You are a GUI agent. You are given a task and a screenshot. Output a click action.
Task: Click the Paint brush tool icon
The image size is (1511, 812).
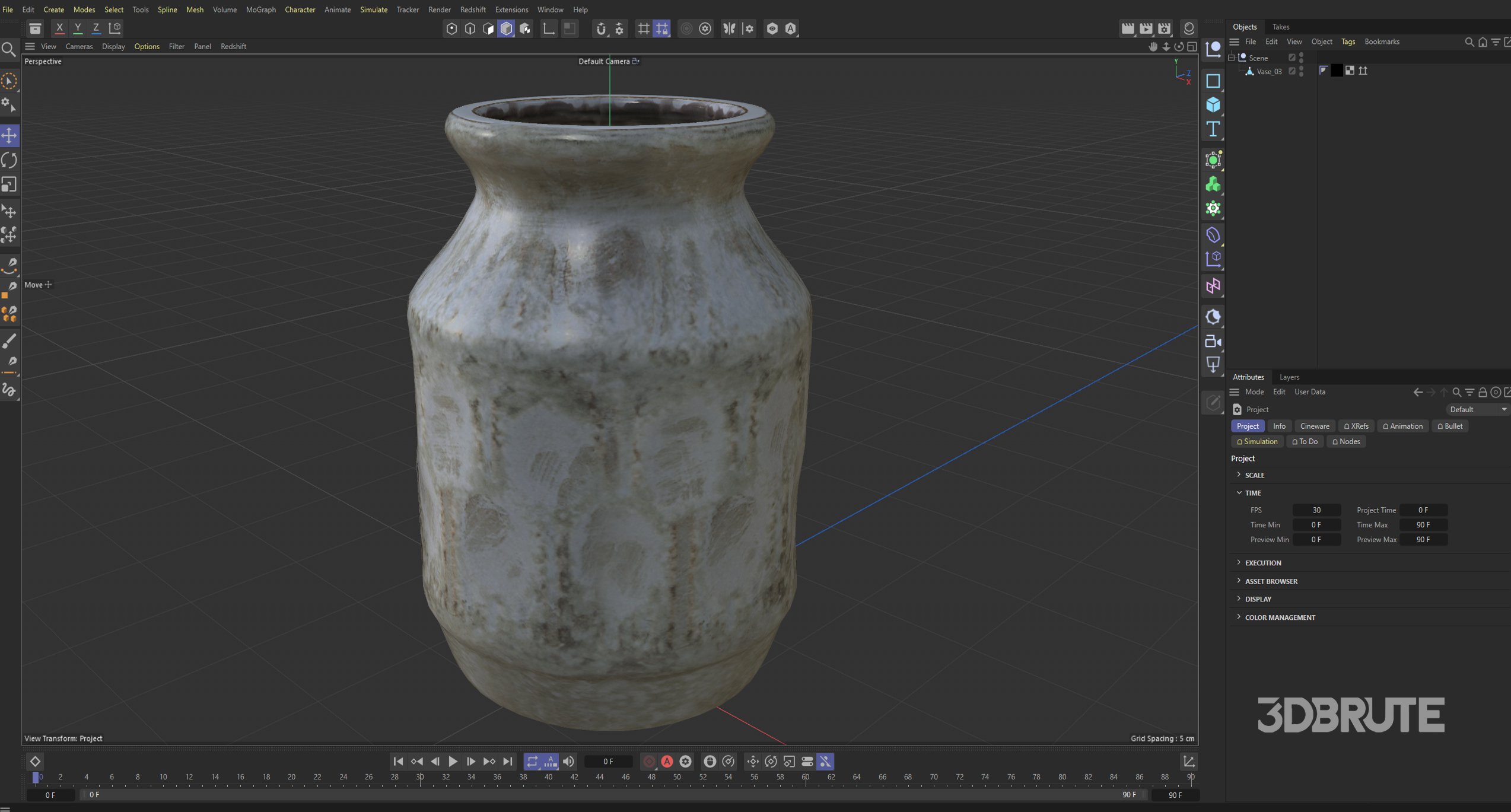click(x=9, y=341)
